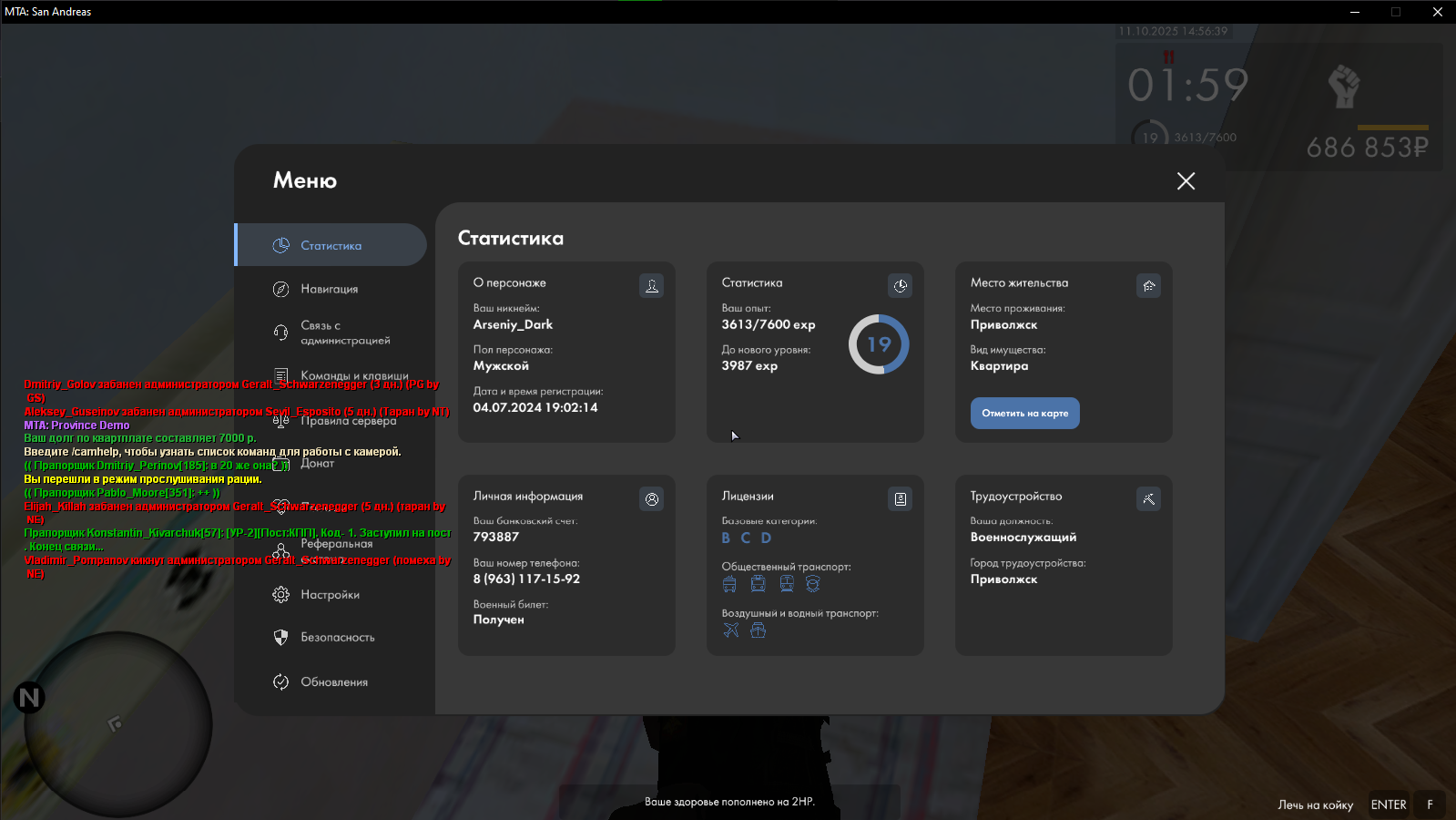Click the Обновления refresh icon
Screen dimensions: 1456x820
click(281, 682)
